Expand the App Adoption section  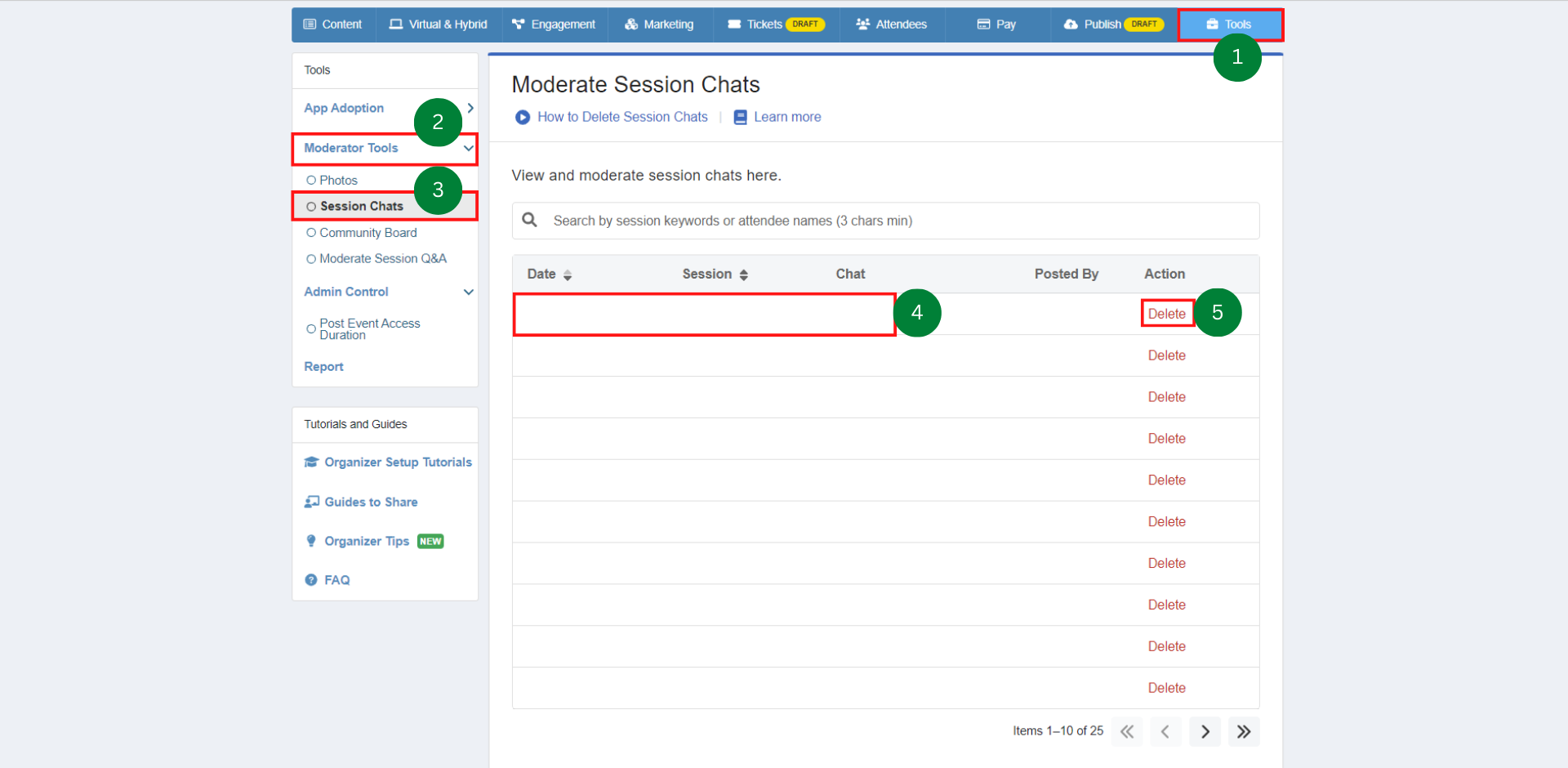470,107
